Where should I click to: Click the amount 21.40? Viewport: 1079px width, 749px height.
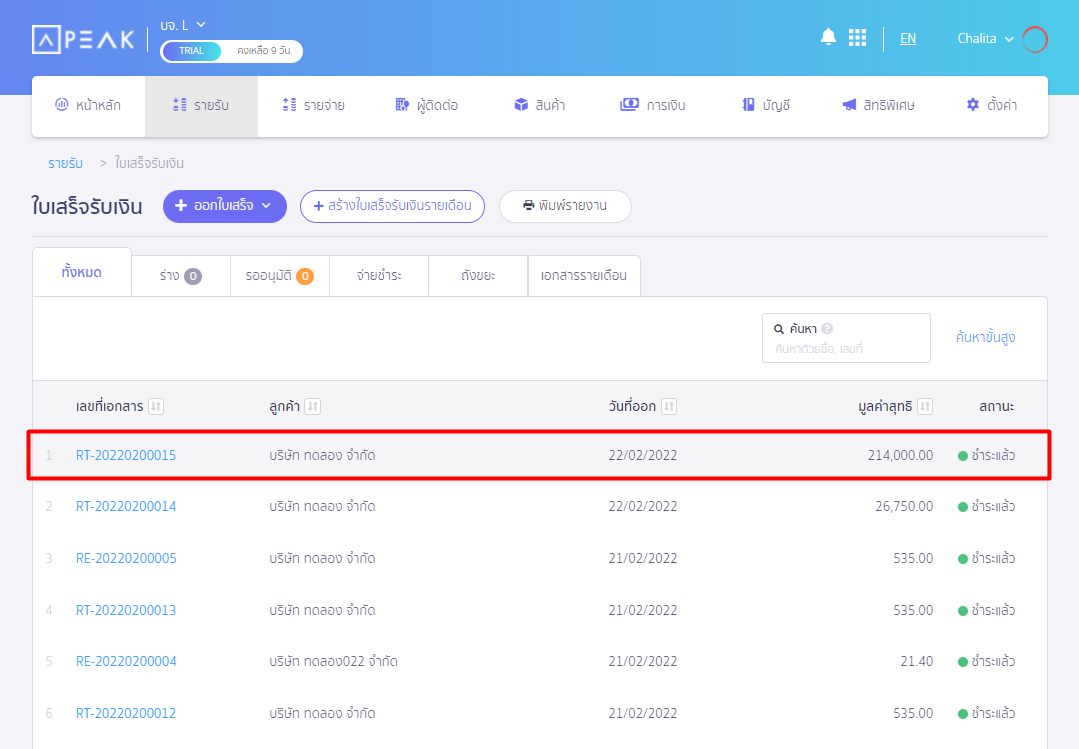[x=917, y=661]
